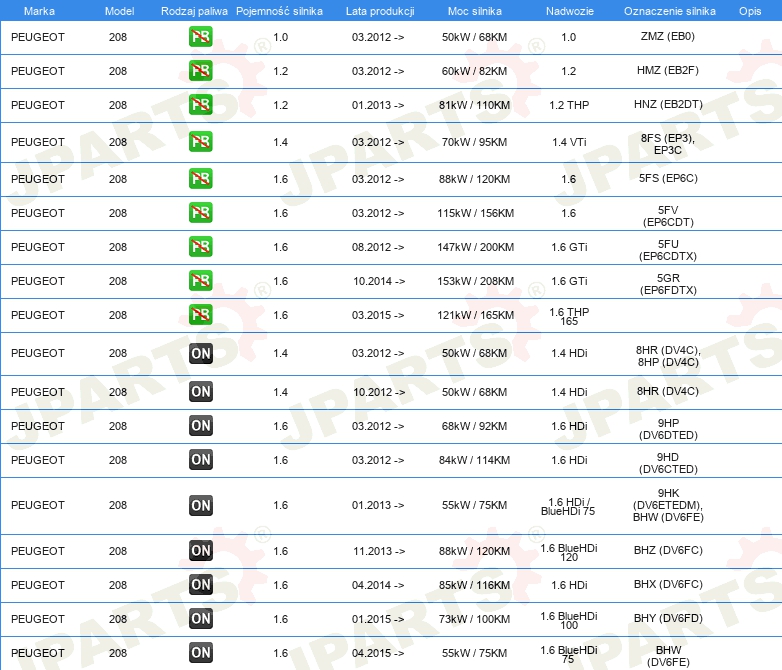Select the engine code HMZ (EB2F)
782x670 pixels.
(668, 70)
